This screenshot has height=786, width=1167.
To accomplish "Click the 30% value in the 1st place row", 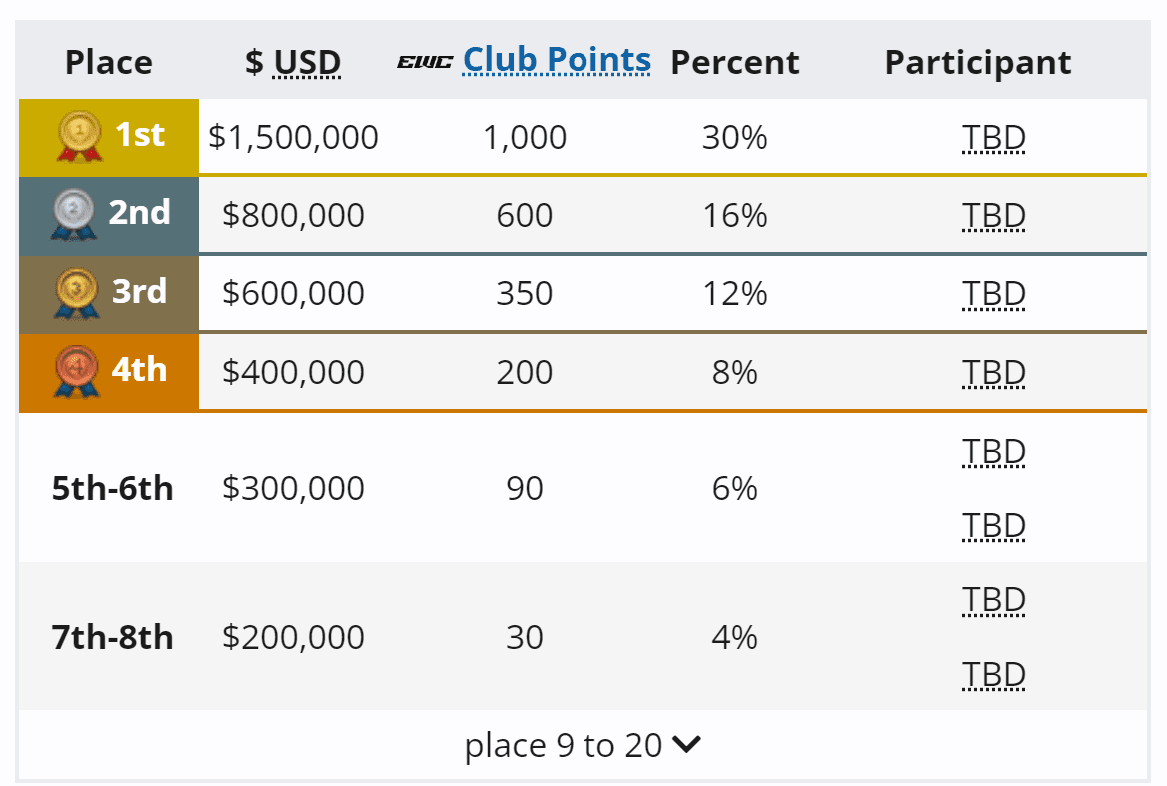I will [736, 137].
